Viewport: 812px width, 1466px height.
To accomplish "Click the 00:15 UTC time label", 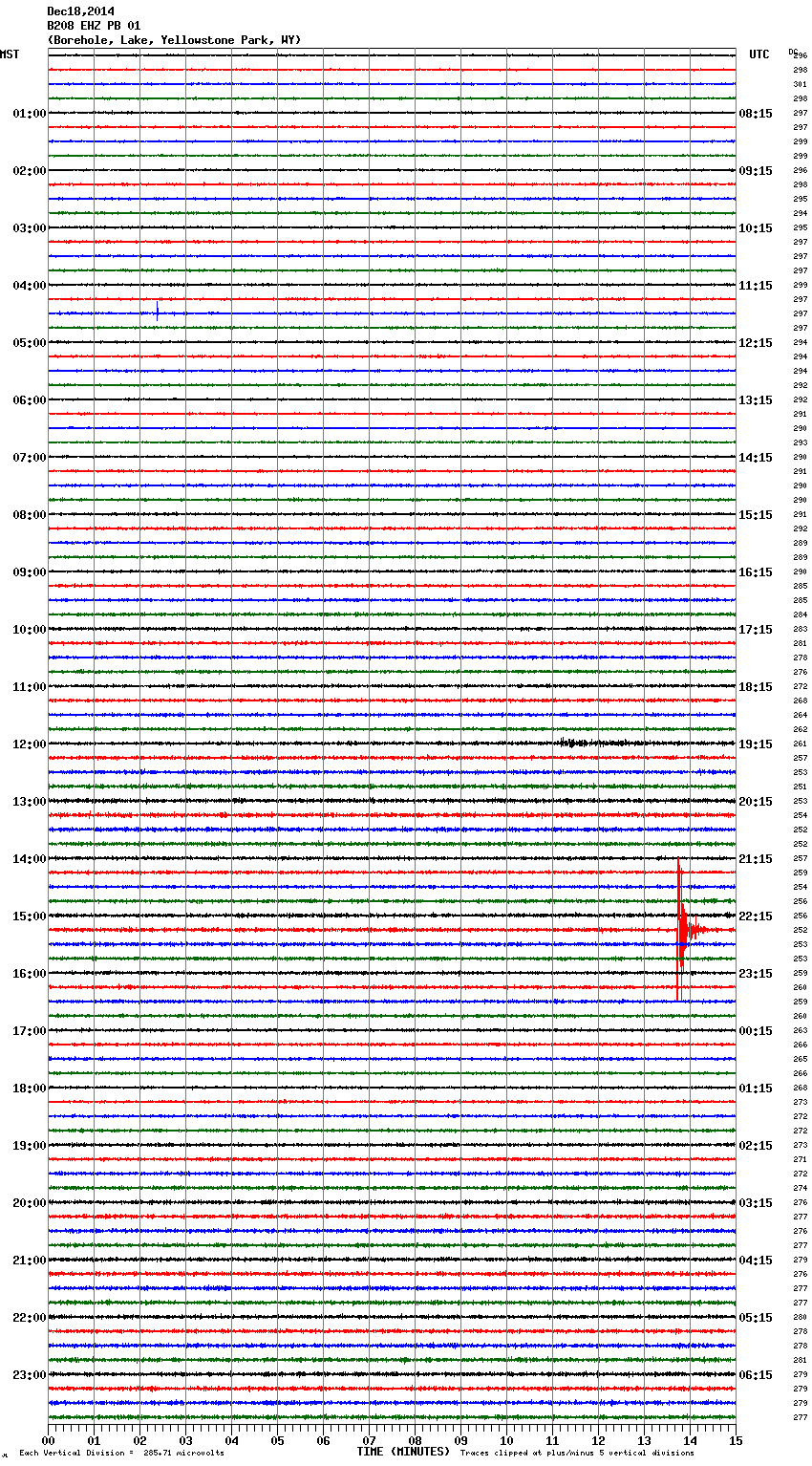I will [756, 1031].
